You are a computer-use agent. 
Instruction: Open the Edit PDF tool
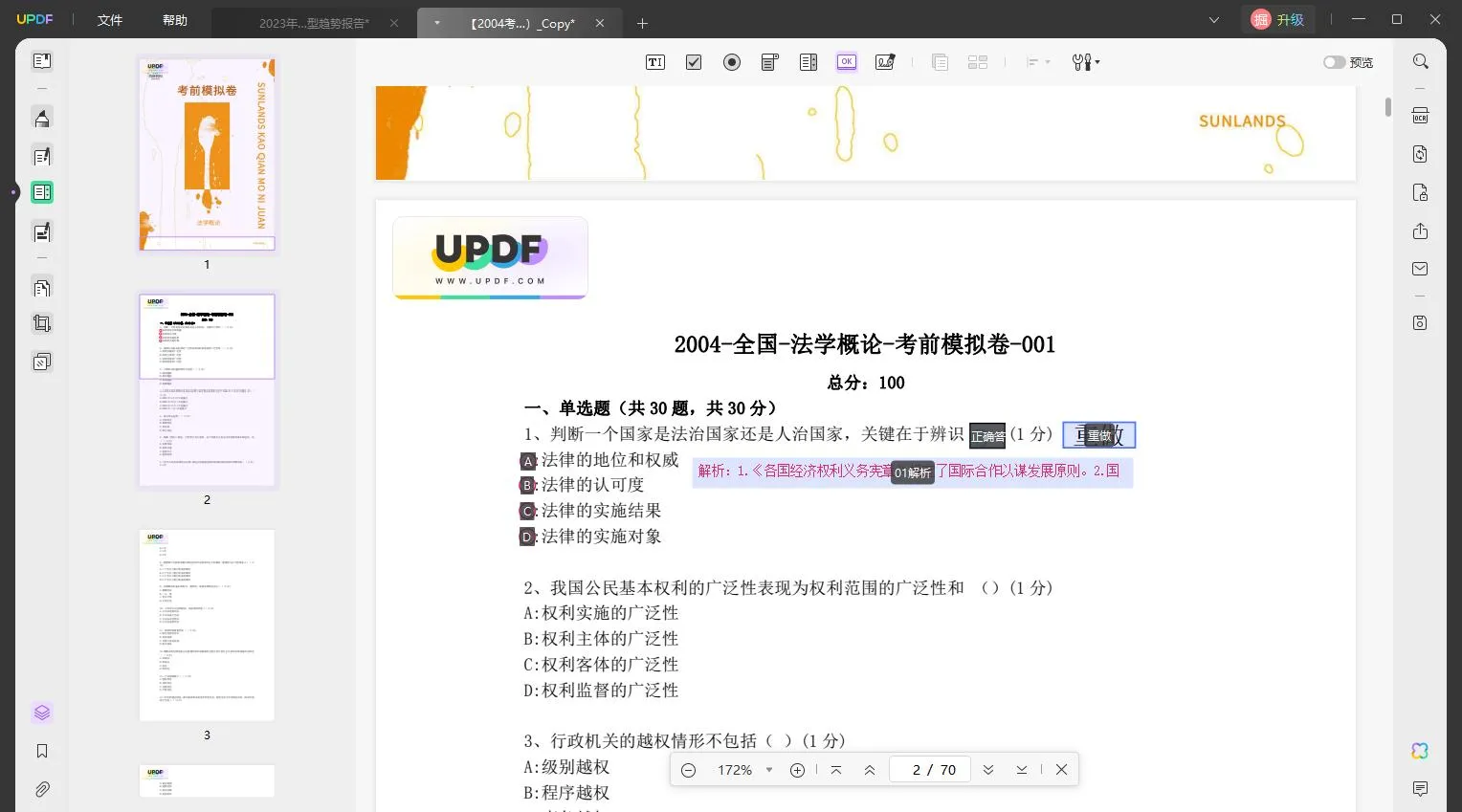click(42, 156)
